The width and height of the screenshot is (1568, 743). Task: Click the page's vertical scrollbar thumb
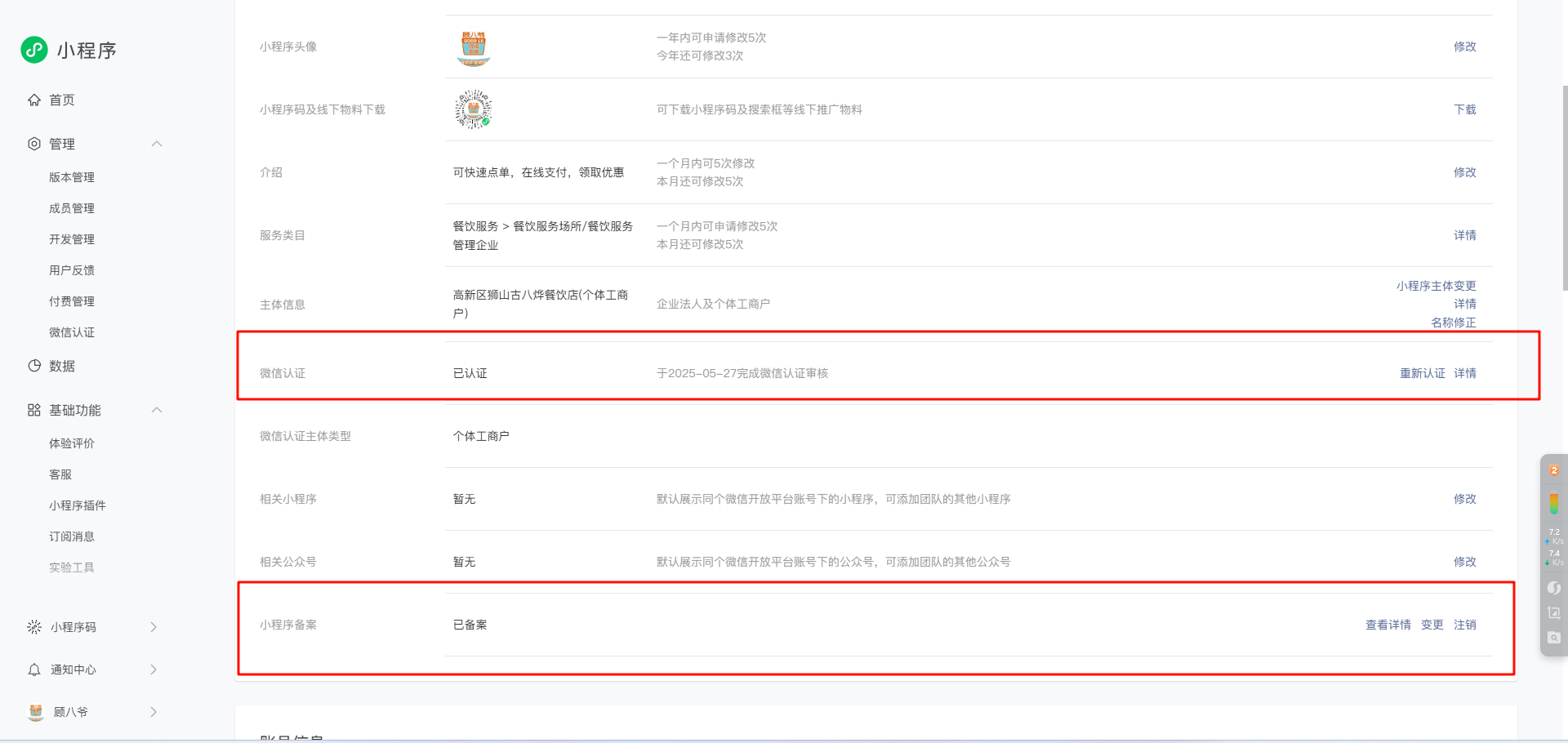coord(1565,188)
